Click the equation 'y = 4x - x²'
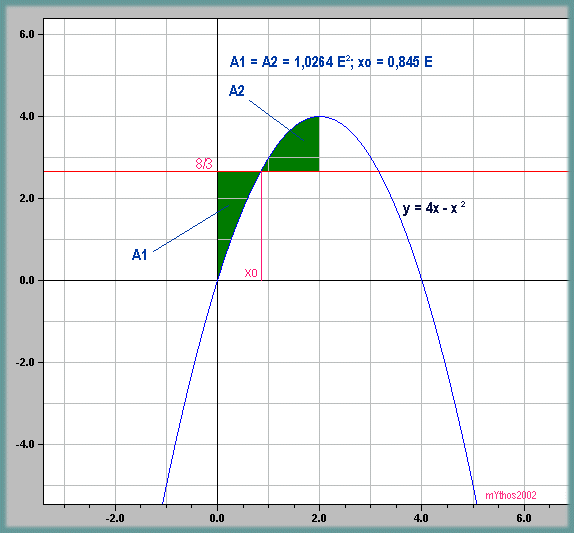This screenshot has height=533, width=574. point(434,208)
